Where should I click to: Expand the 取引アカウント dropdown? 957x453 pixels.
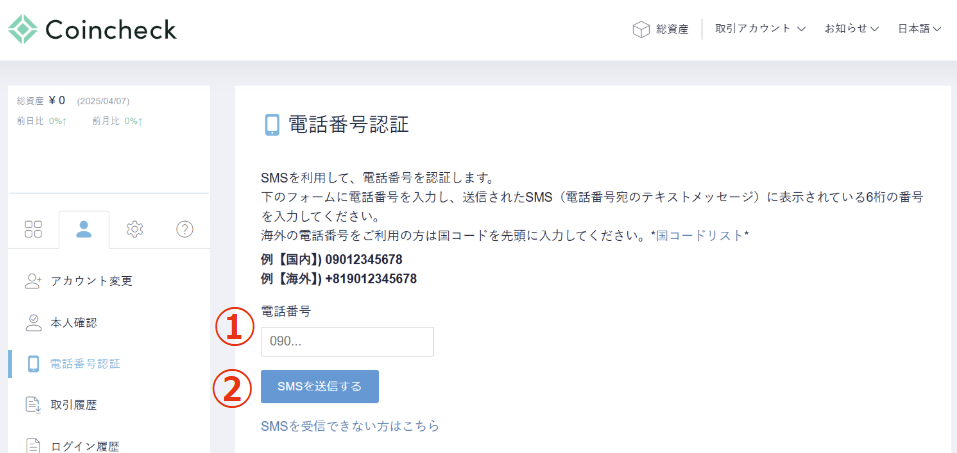coord(760,29)
